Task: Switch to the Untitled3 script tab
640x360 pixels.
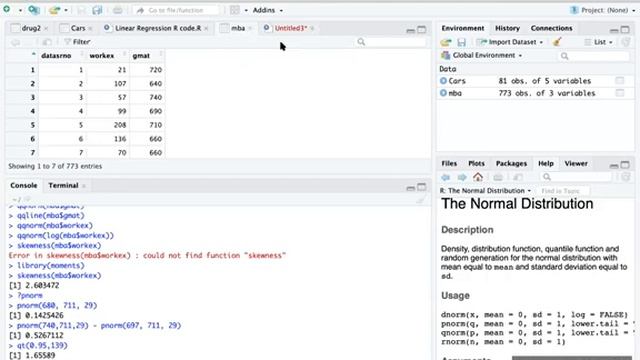Action: (x=291, y=28)
